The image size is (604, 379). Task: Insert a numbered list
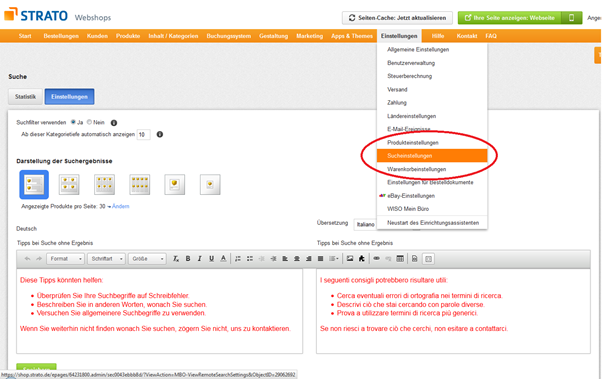point(238,259)
